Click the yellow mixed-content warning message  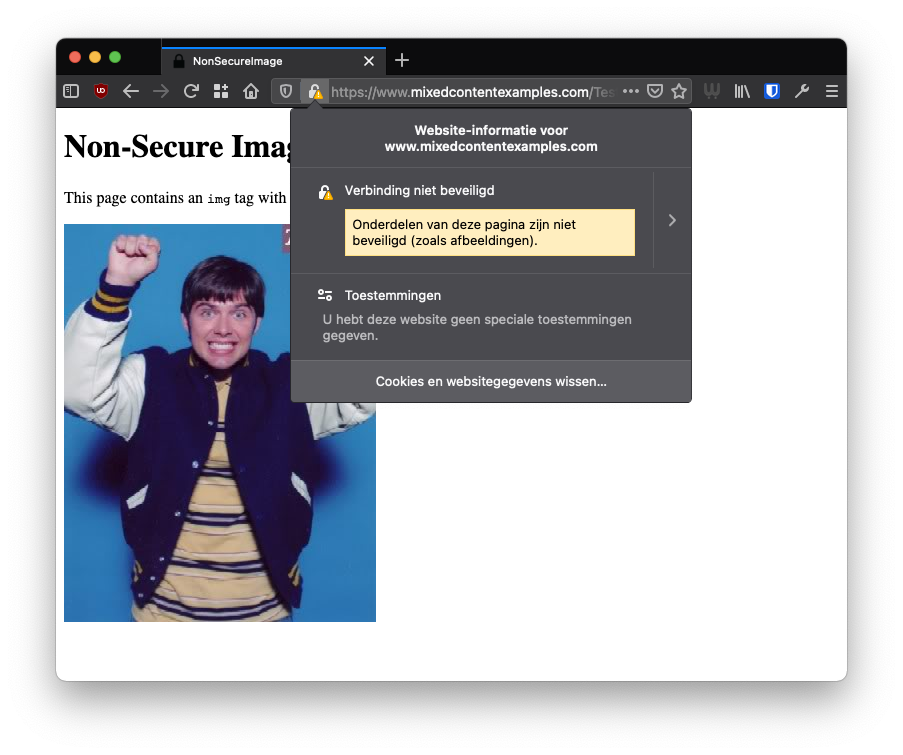[x=490, y=233]
